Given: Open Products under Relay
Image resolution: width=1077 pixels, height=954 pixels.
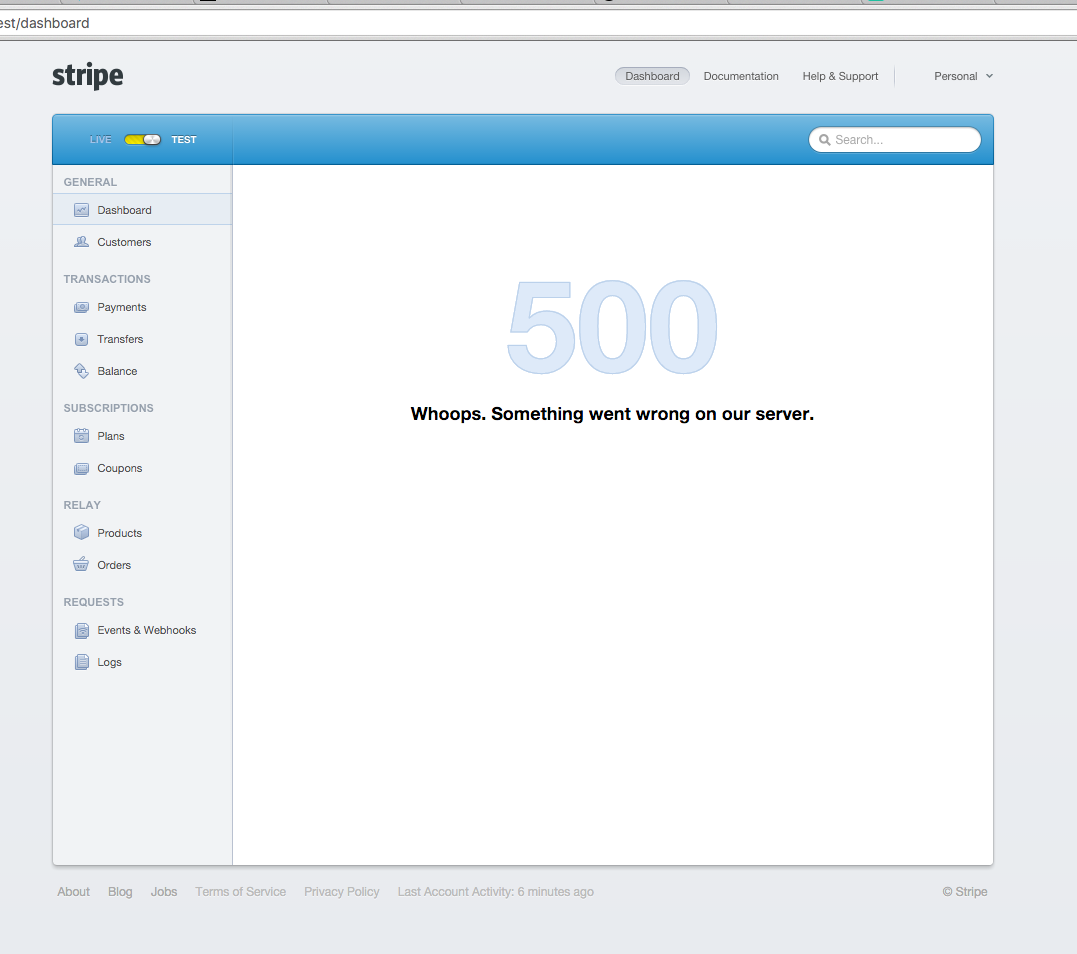Looking at the screenshot, I should [x=142, y=533].
